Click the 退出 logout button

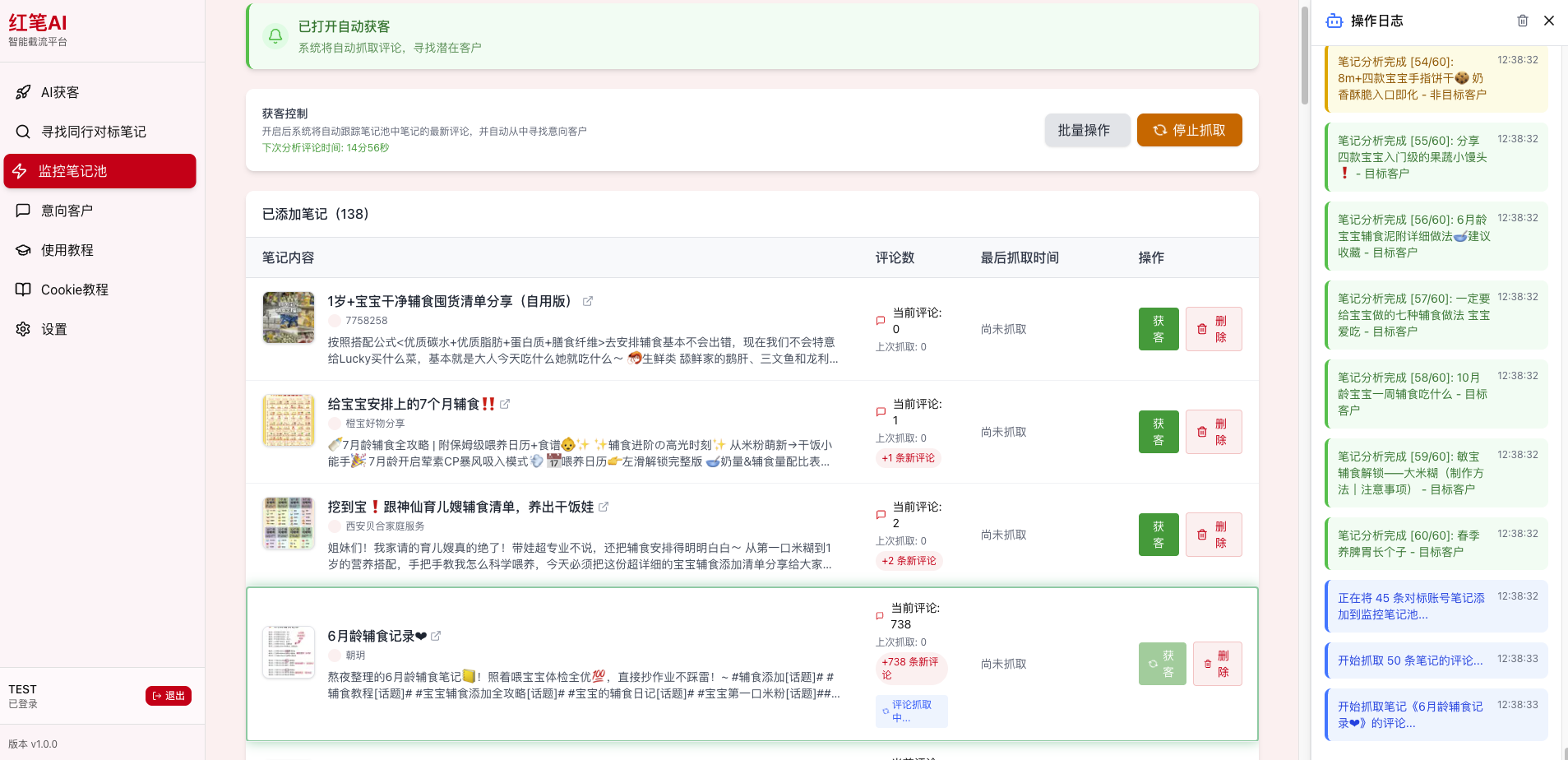(x=169, y=696)
